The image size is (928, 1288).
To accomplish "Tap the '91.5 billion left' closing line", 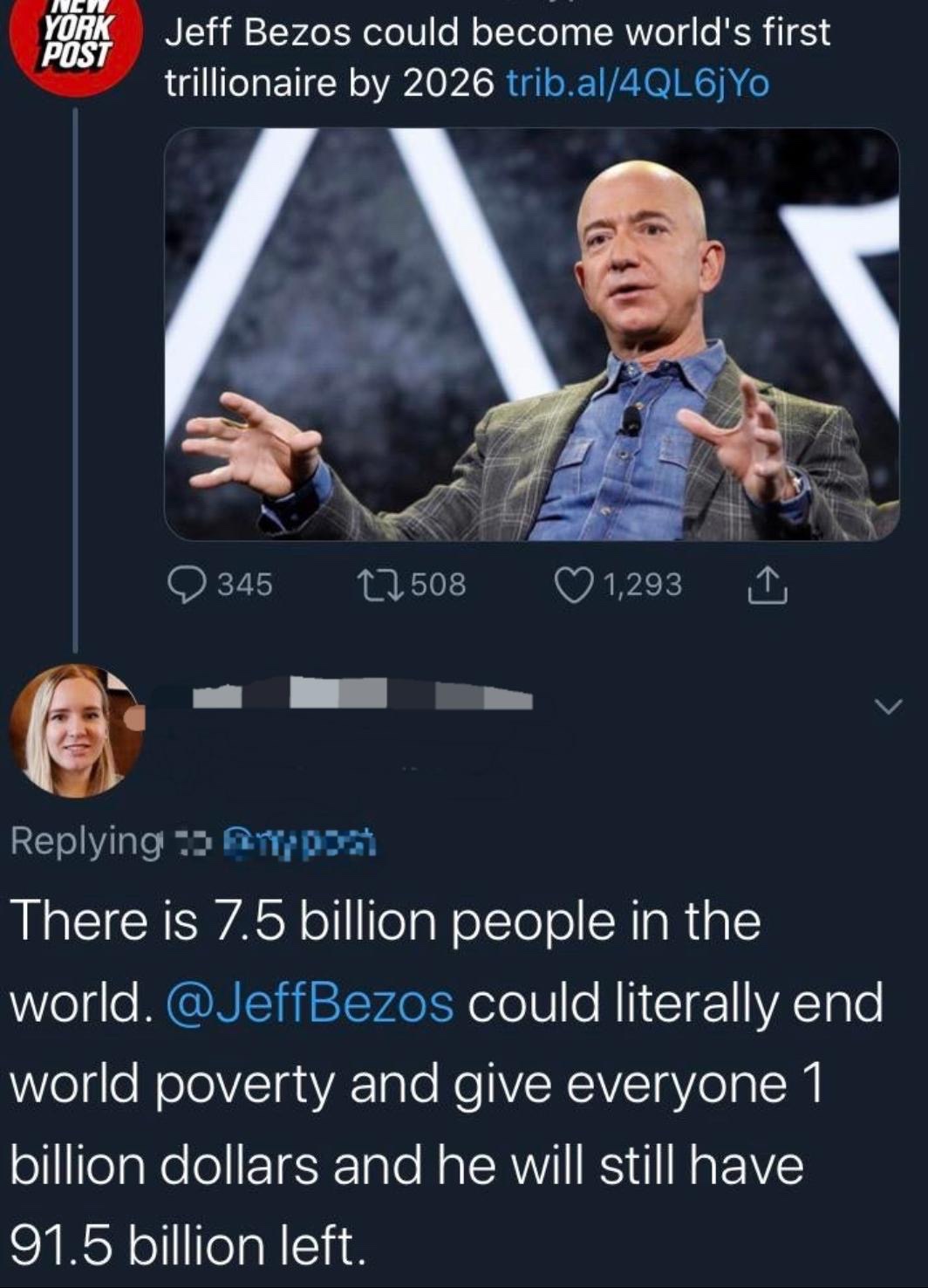I will 188,1245.
